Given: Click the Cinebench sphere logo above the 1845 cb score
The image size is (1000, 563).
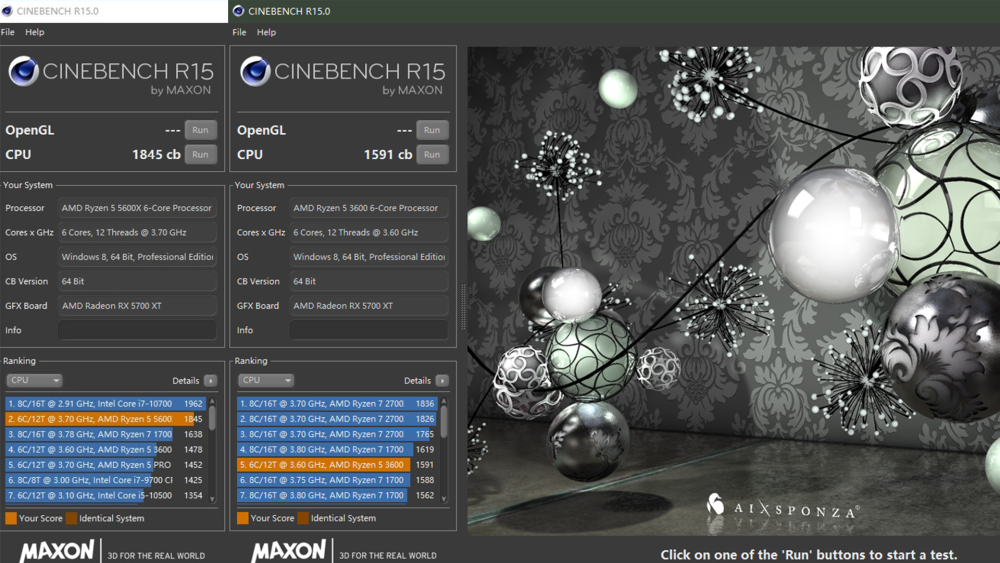Looking at the screenshot, I should click(24, 72).
